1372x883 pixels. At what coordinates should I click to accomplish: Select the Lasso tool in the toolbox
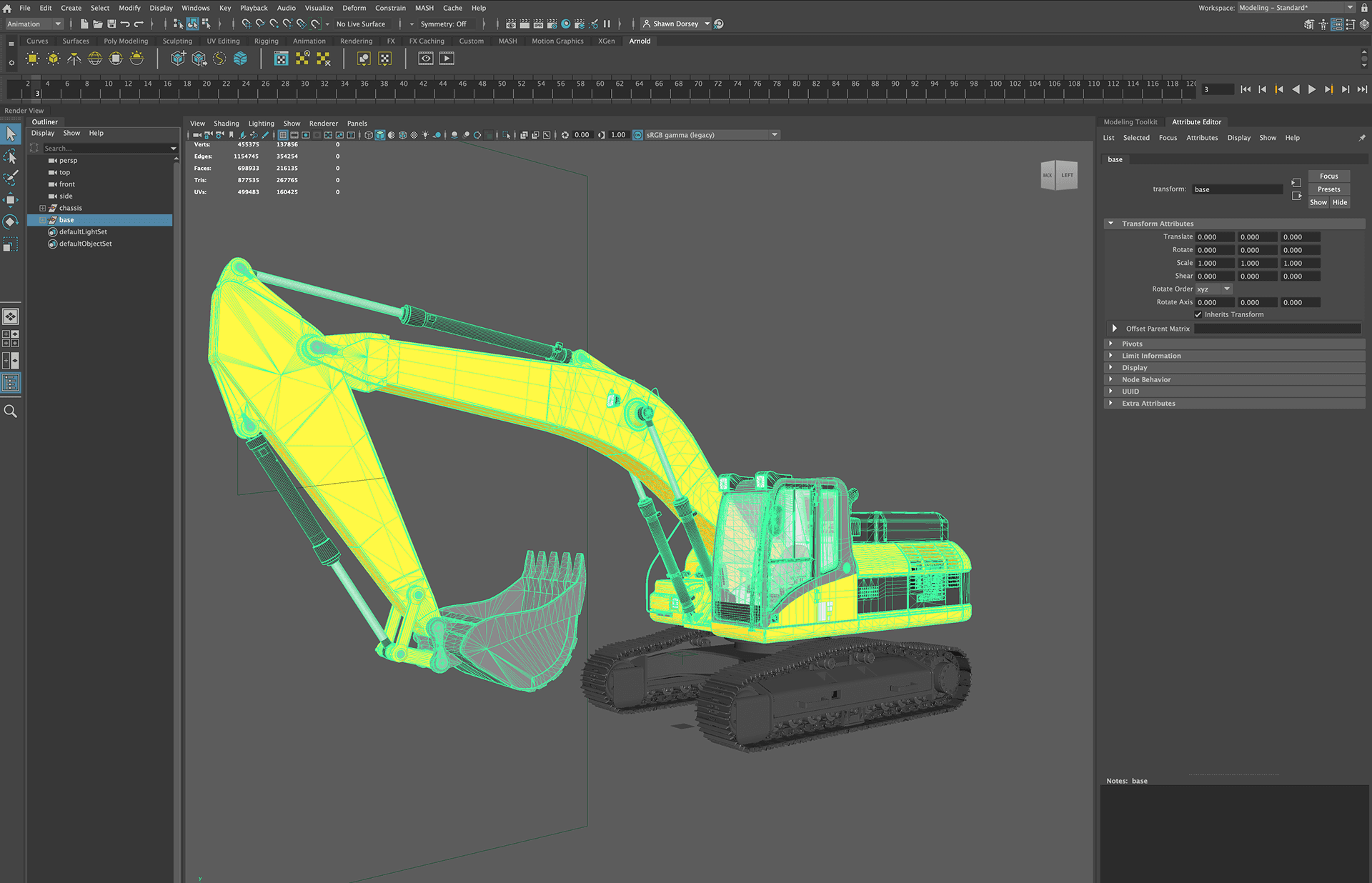tap(11, 156)
